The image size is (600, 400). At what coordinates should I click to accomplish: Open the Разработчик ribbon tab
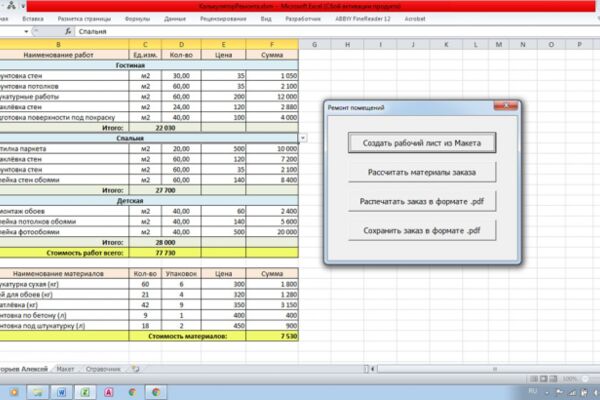[x=303, y=19]
